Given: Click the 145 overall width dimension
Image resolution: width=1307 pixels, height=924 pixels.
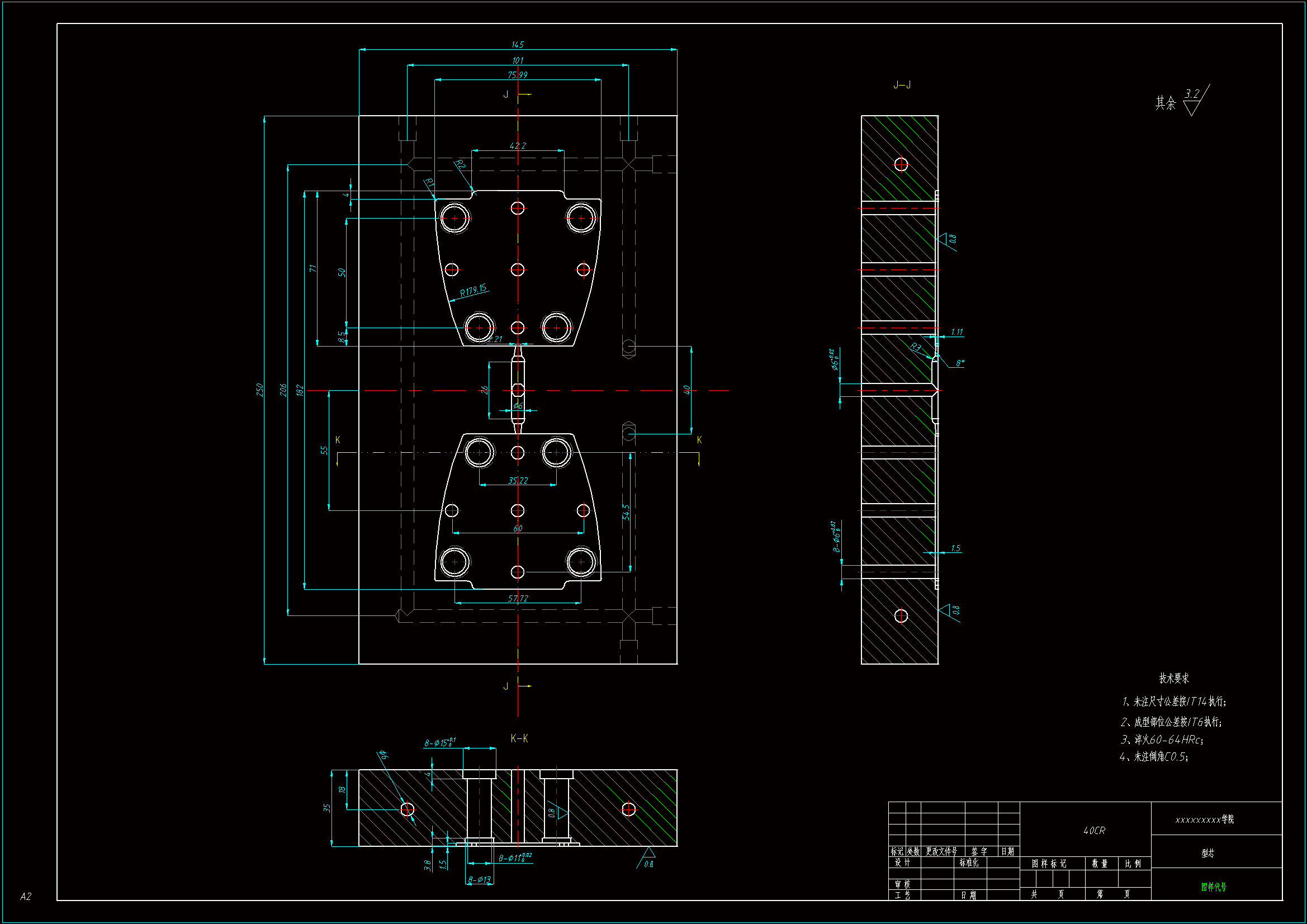Looking at the screenshot, I should pos(518,44).
